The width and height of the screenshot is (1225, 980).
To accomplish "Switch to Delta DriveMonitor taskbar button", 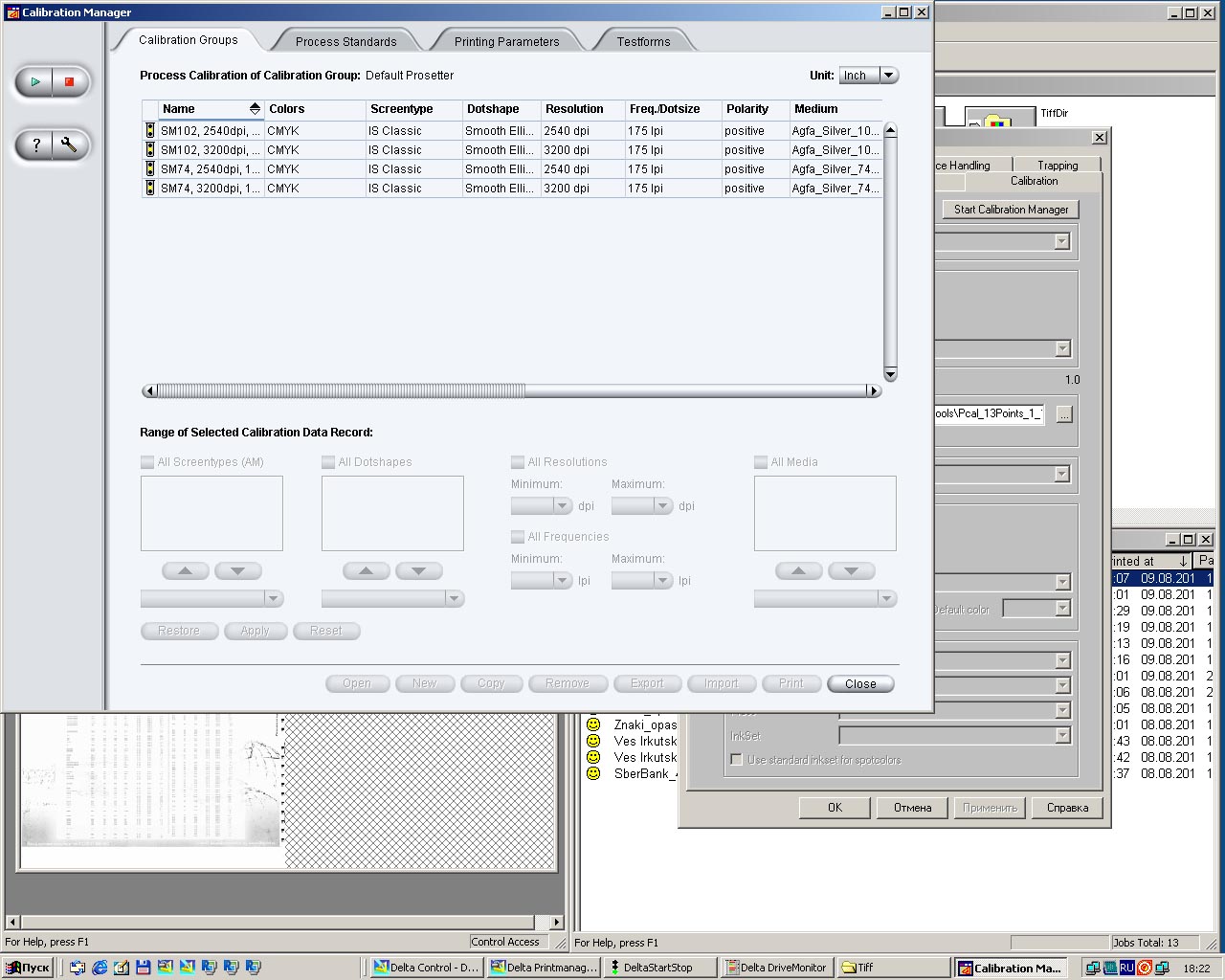I will click(777, 968).
